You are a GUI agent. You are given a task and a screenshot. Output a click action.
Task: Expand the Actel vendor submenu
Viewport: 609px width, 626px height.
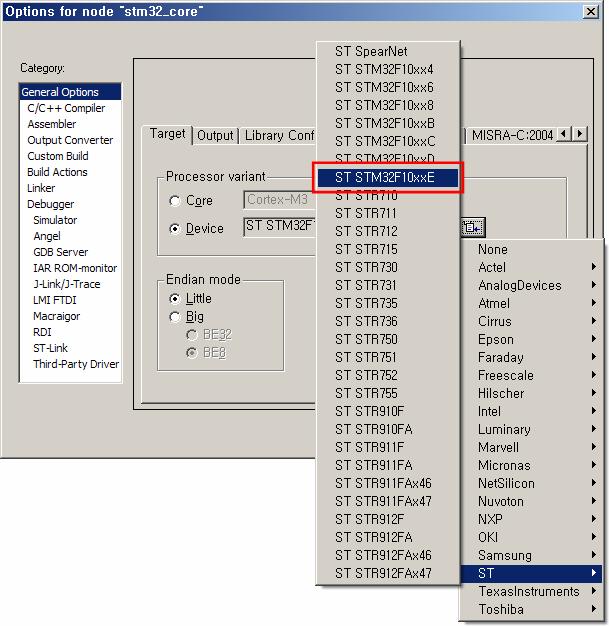click(532, 267)
